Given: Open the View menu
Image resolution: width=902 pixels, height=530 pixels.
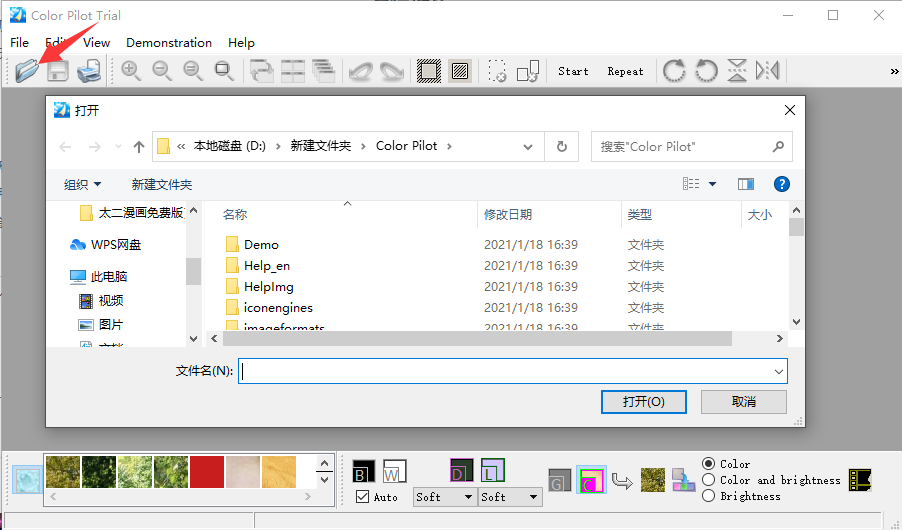Looking at the screenshot, I should [97, 43].
